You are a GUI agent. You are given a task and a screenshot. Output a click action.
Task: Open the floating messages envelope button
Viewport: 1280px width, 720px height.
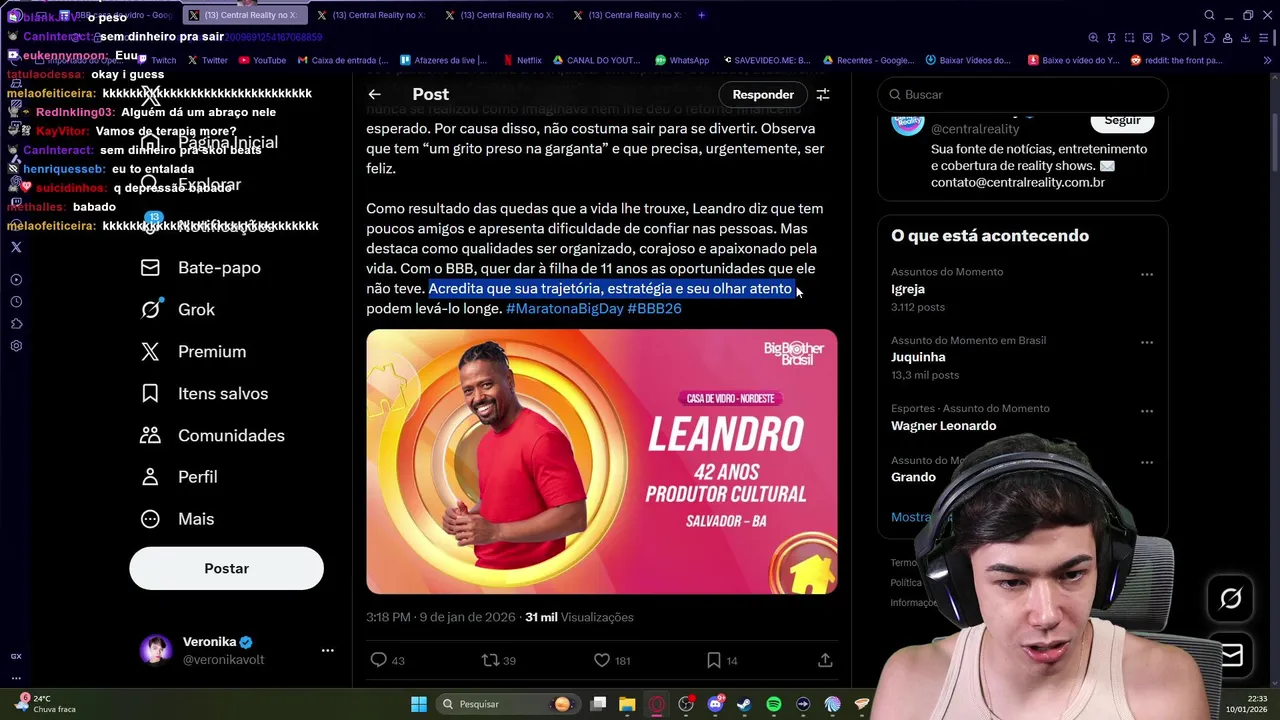1231,655
